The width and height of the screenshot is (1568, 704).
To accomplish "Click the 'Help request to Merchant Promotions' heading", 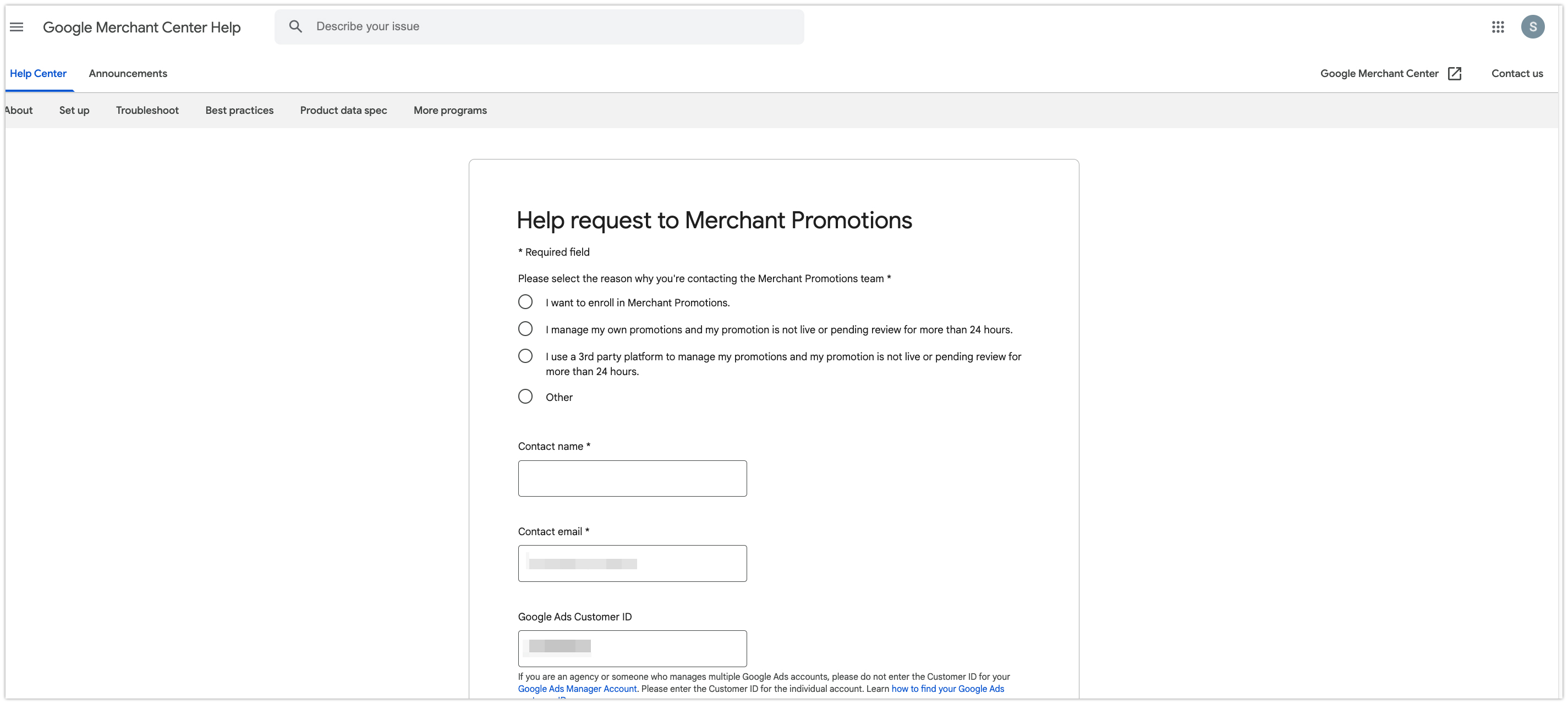I will click(x=714, y=220).
